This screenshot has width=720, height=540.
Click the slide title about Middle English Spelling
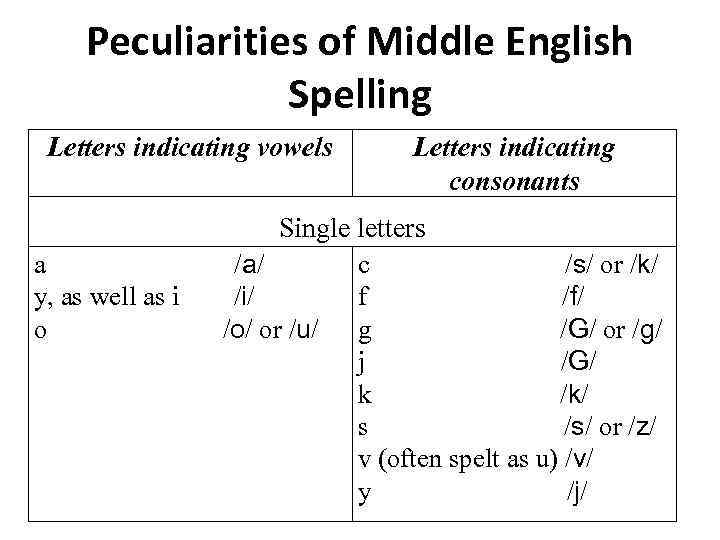(360, 68)
